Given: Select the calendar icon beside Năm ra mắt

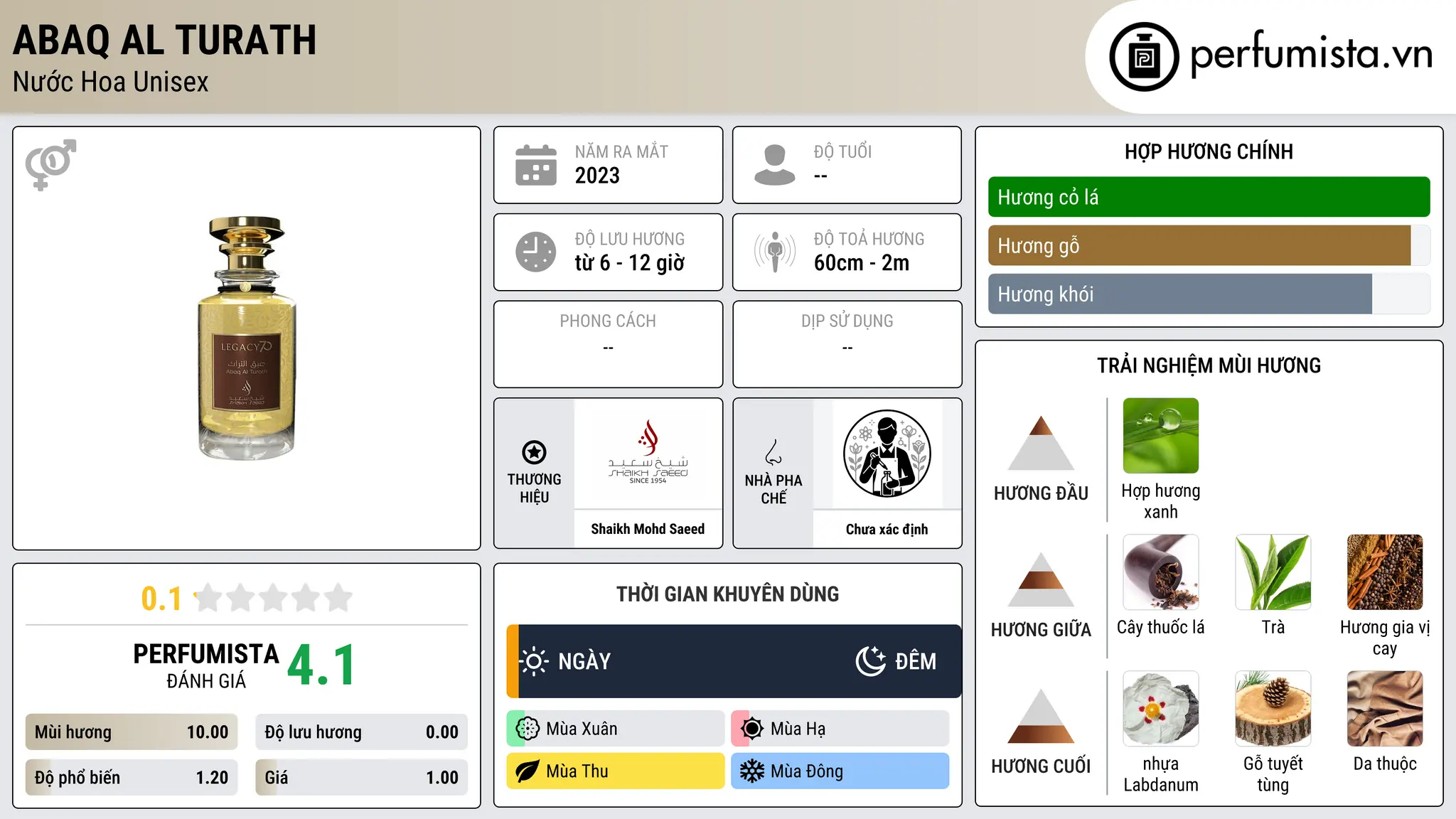Looking at the screenshot, I should click(536, 165).
